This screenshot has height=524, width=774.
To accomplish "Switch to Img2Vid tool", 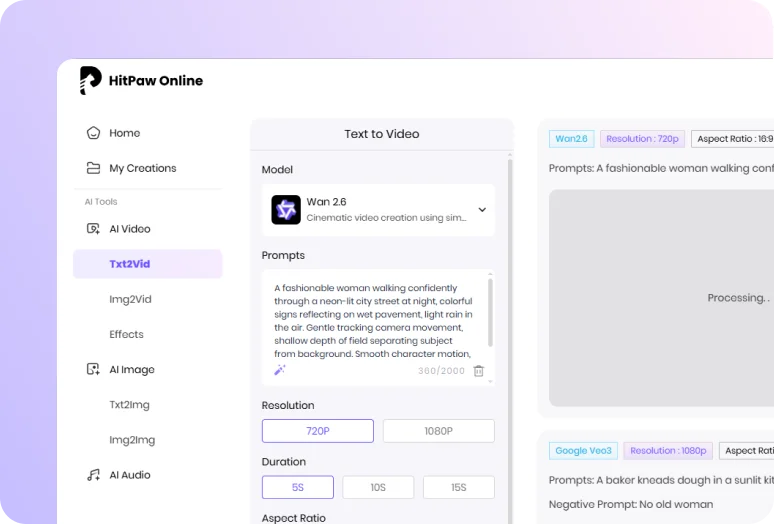I will [x=130, y=299].
